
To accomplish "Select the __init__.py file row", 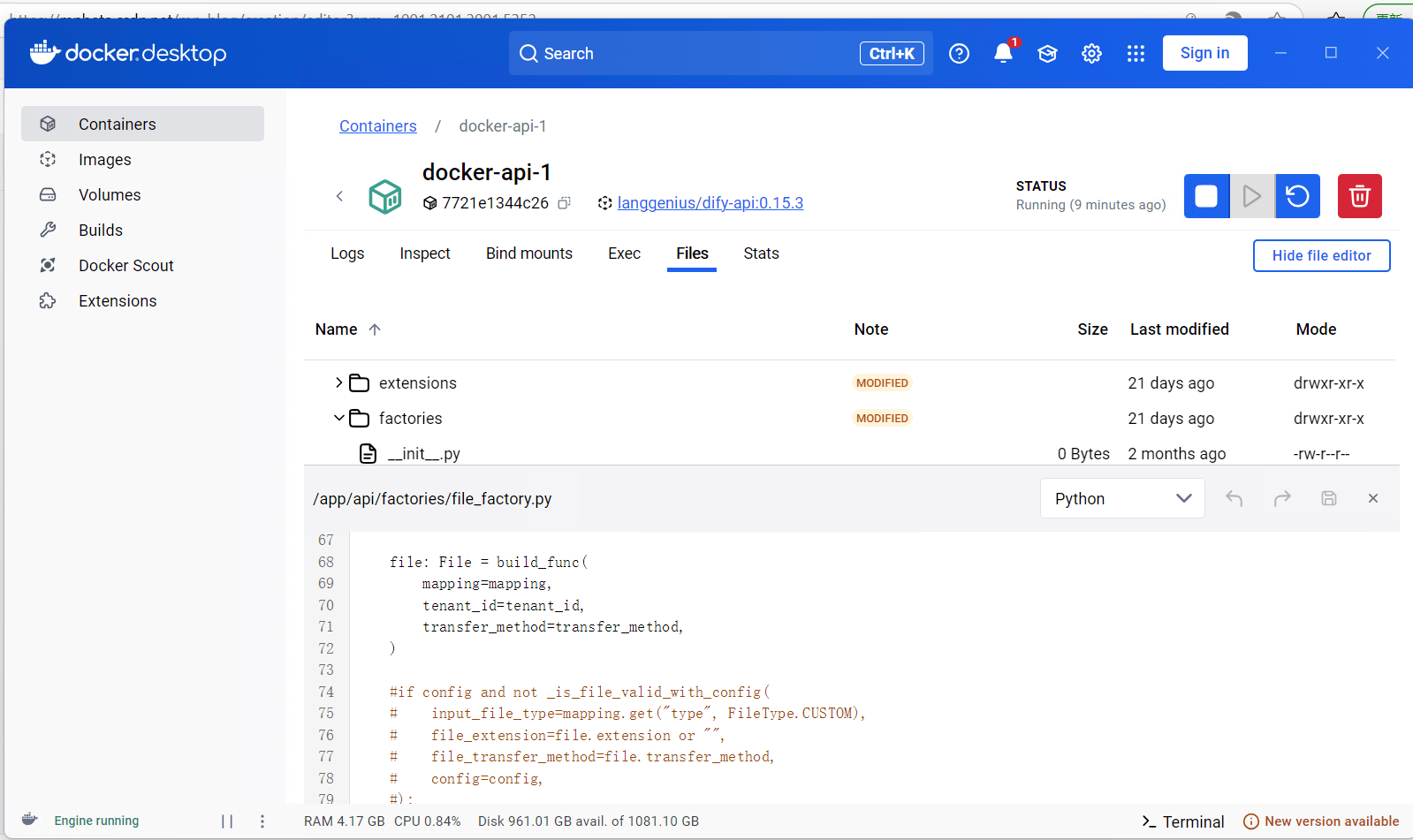I will 849,453.
